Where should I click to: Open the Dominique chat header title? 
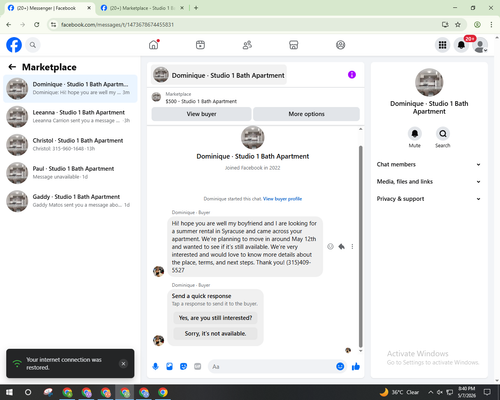point(219,75)
